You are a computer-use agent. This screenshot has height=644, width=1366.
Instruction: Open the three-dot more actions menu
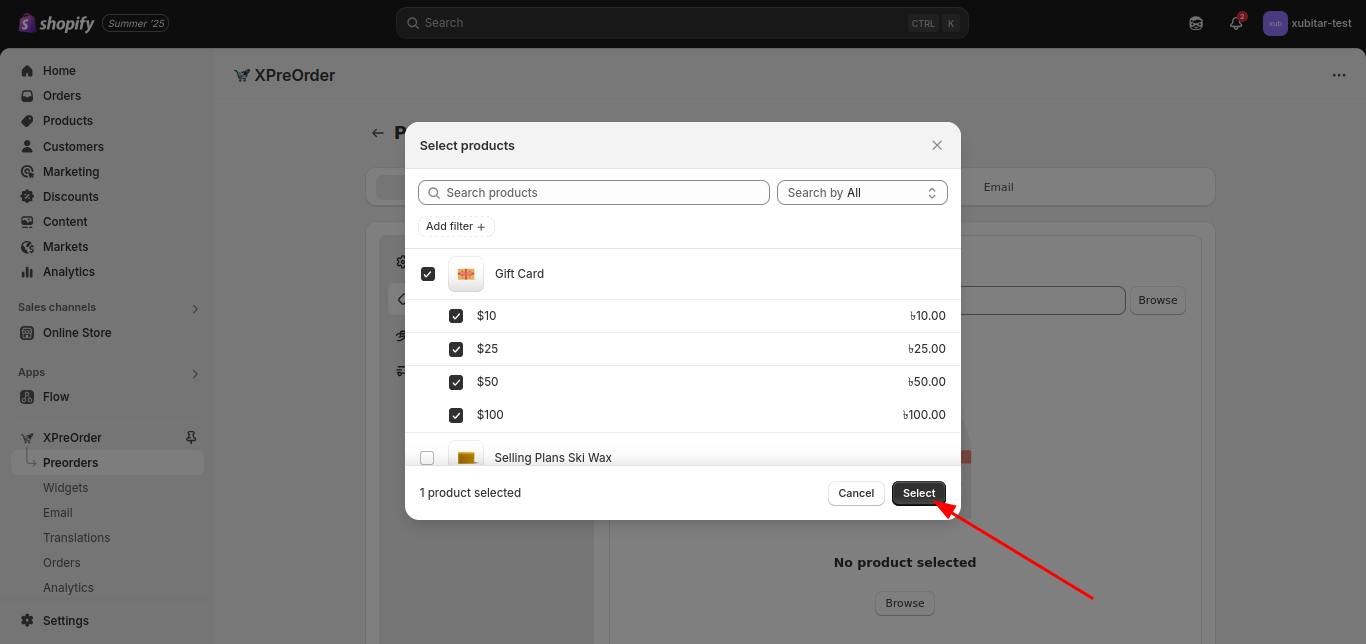pos(1339,75)
